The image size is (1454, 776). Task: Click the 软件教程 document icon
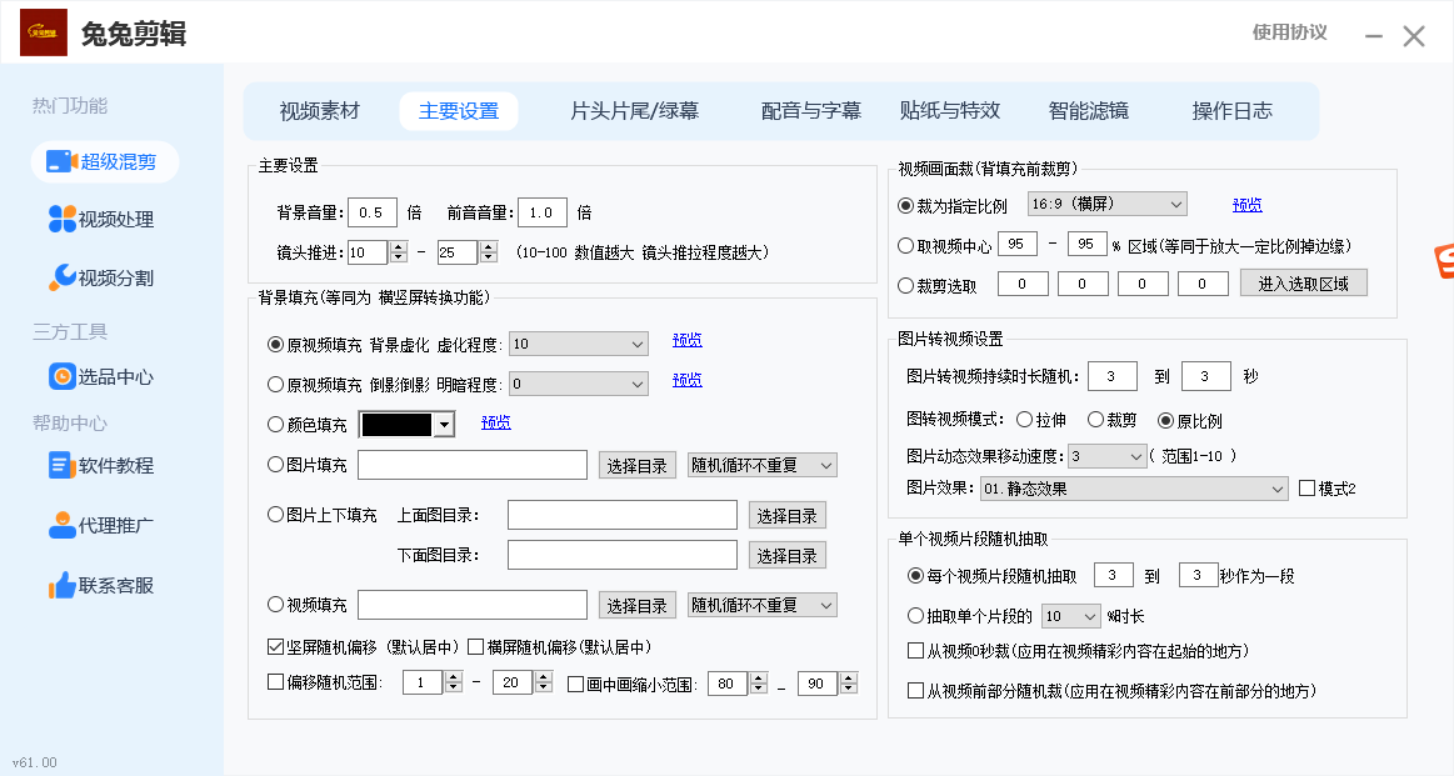click(62, 466)
